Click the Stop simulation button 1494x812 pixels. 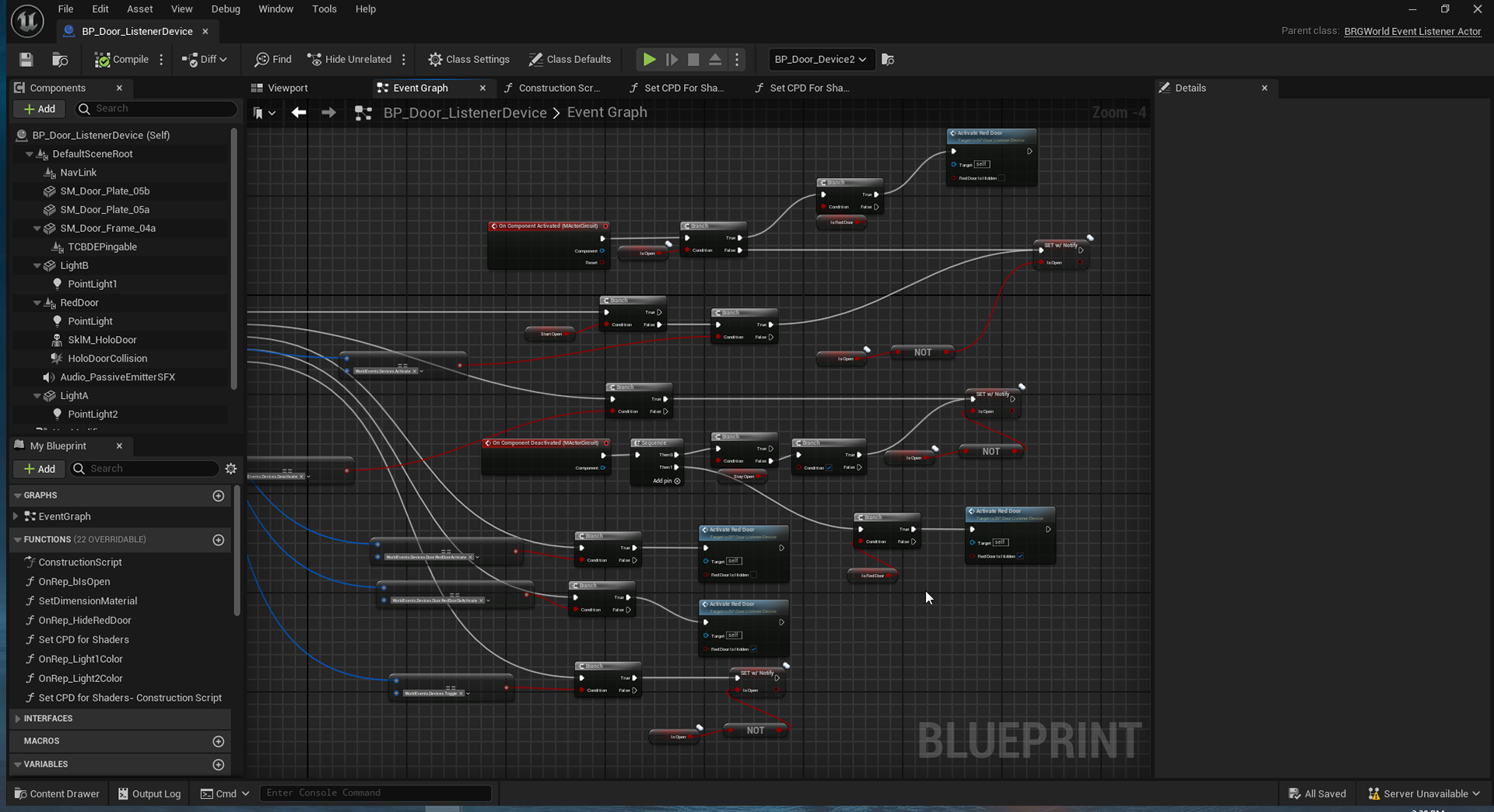click(693, 60)
